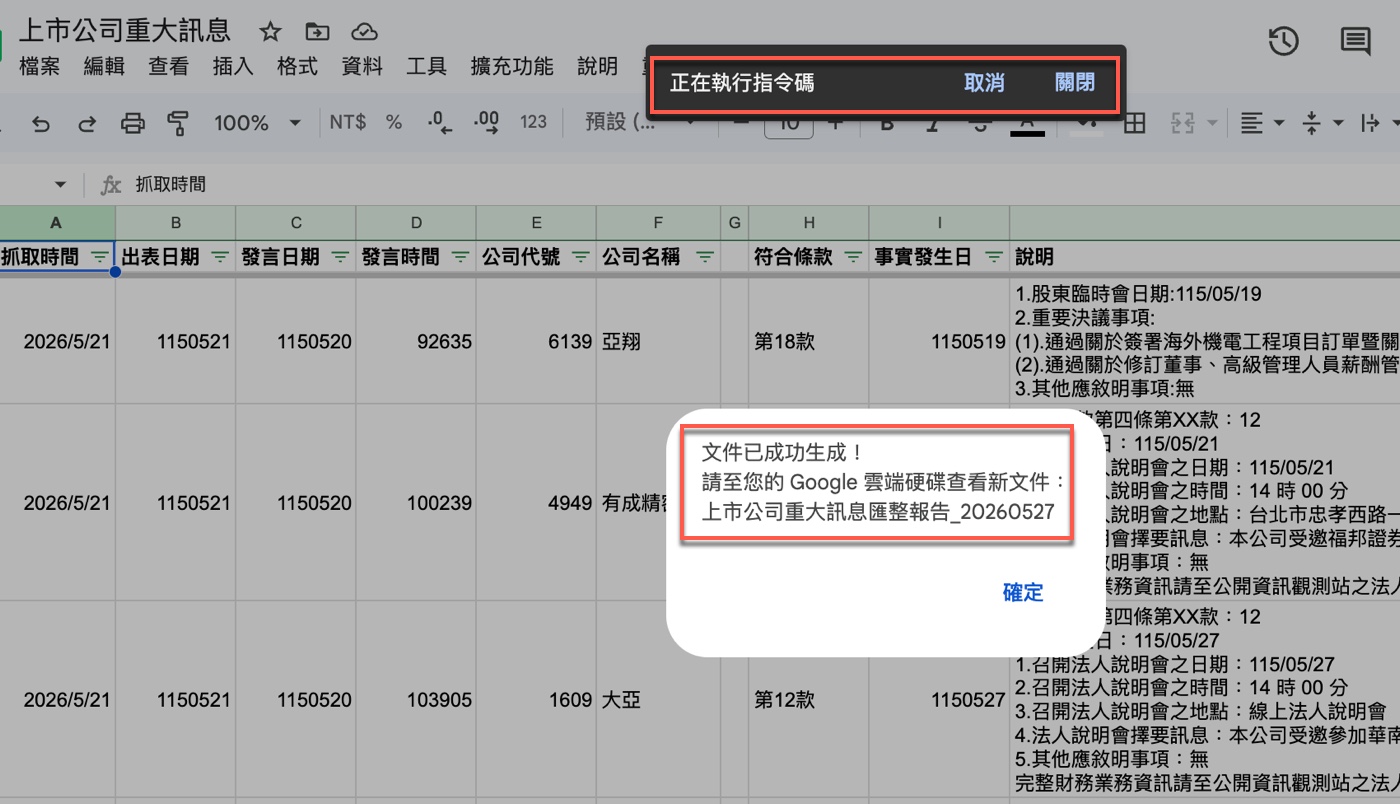The width and height of the screenshot is (1400, 804).
Task: Select company code cell 6139
Action: click(x=536, y=342)
